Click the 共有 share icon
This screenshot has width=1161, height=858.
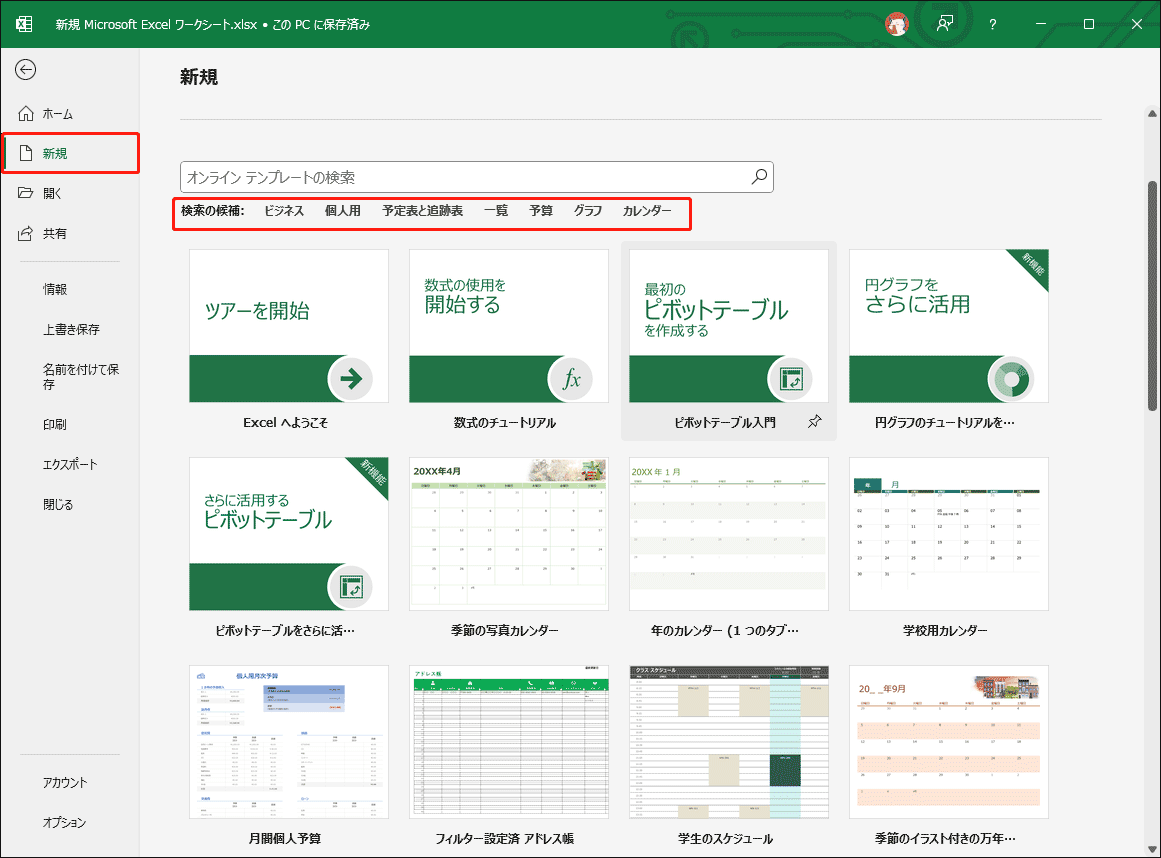(26, 233)
